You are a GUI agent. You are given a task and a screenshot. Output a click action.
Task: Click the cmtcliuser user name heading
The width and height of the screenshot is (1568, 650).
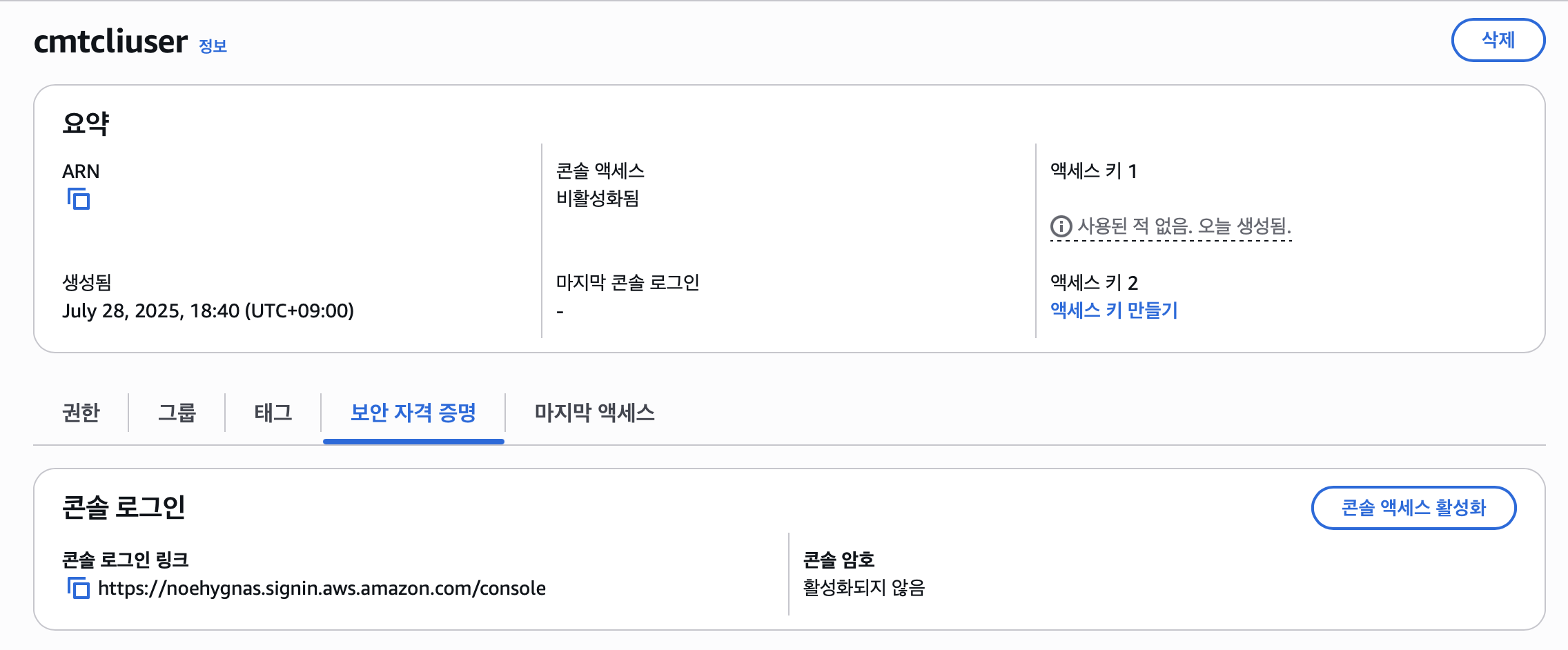pyautogui.click(x=110, y=41)
